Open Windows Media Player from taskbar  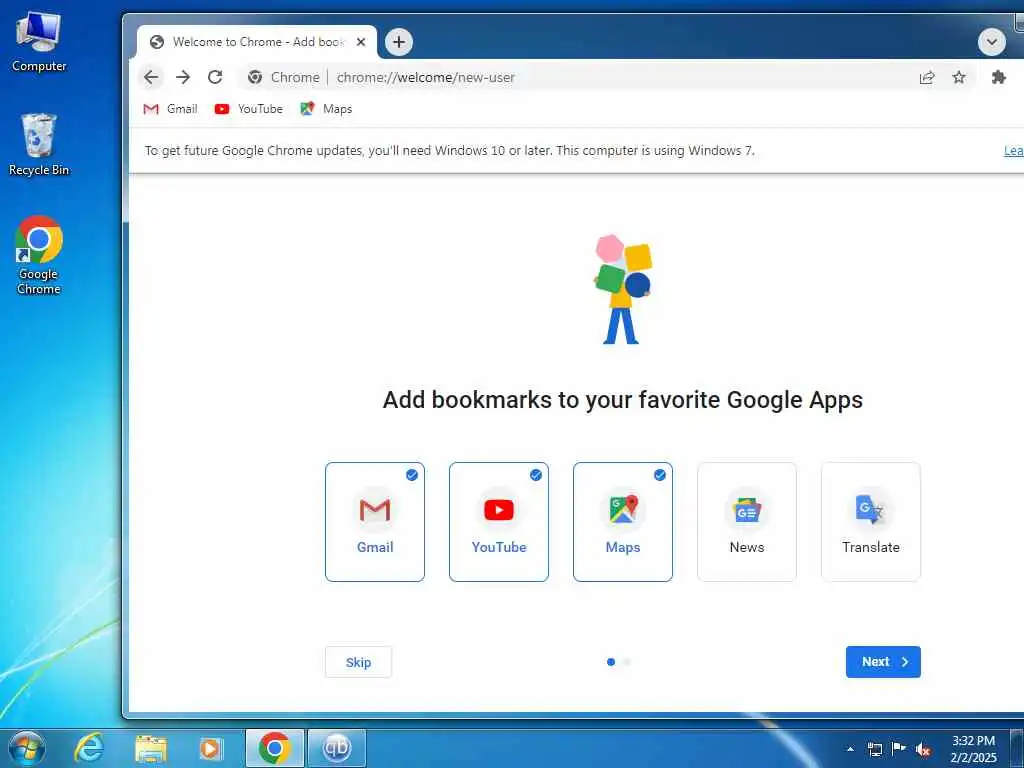[212, 748]
